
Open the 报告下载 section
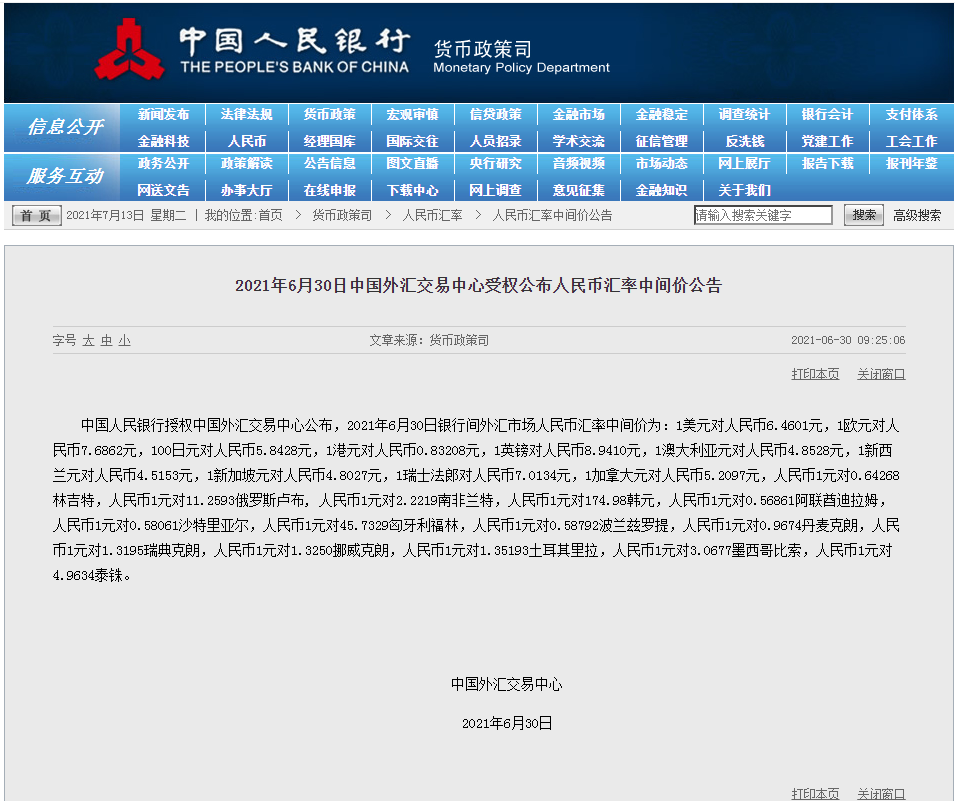point(827,164)
